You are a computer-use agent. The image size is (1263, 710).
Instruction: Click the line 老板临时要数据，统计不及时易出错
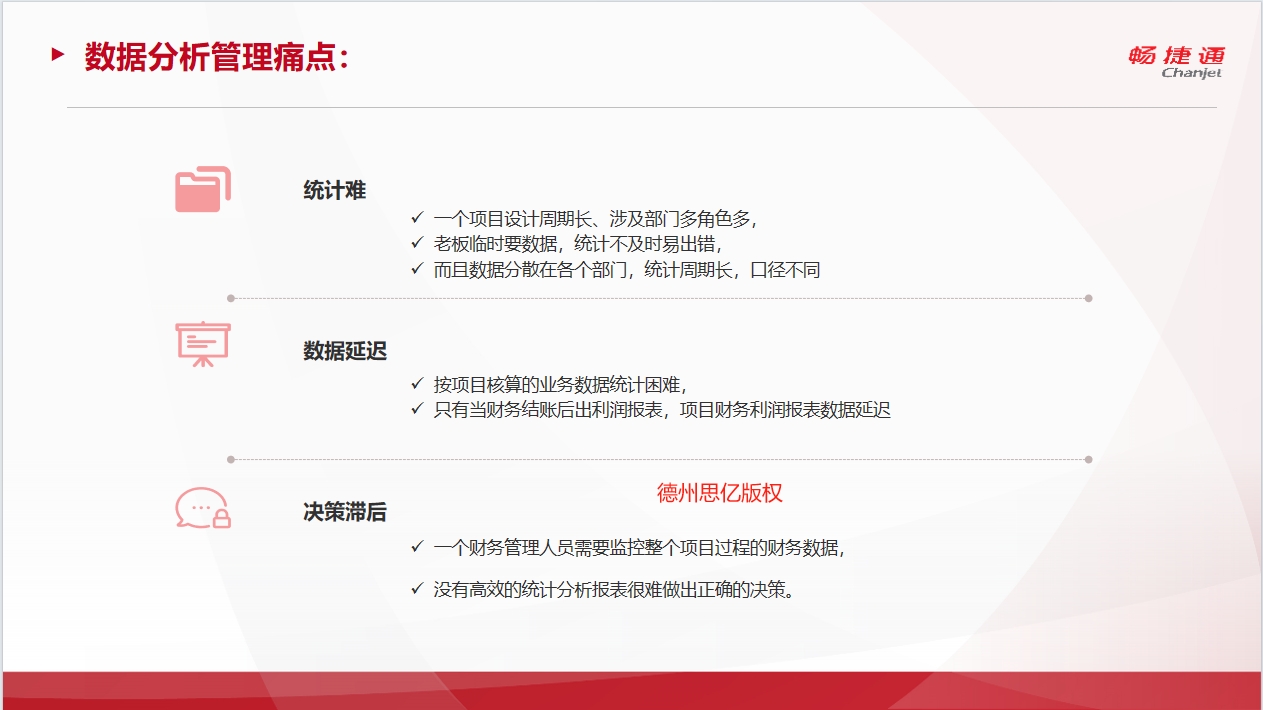pyautogui.click(x=577, y=243)
